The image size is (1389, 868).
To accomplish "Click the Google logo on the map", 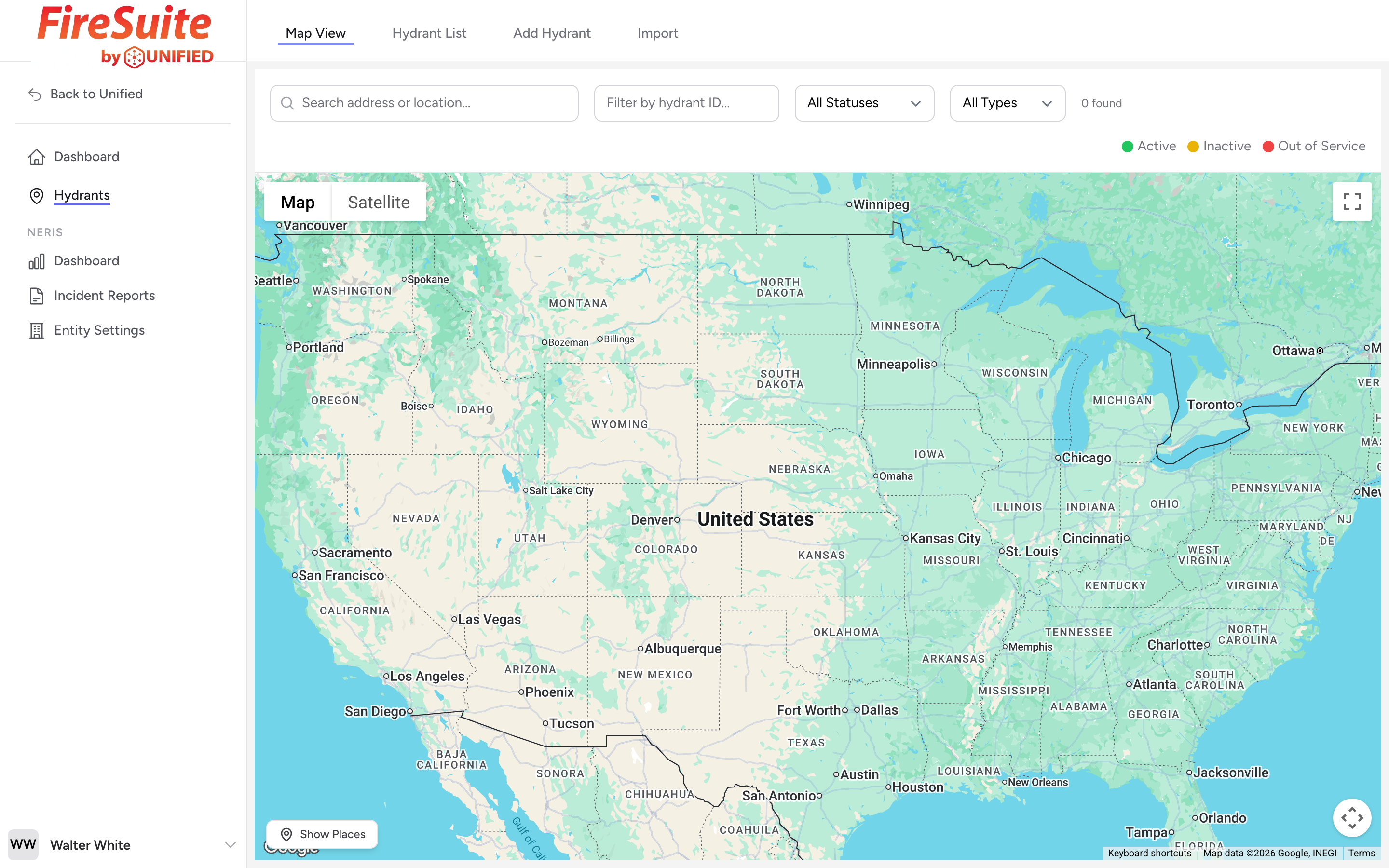I will [291, 847].
